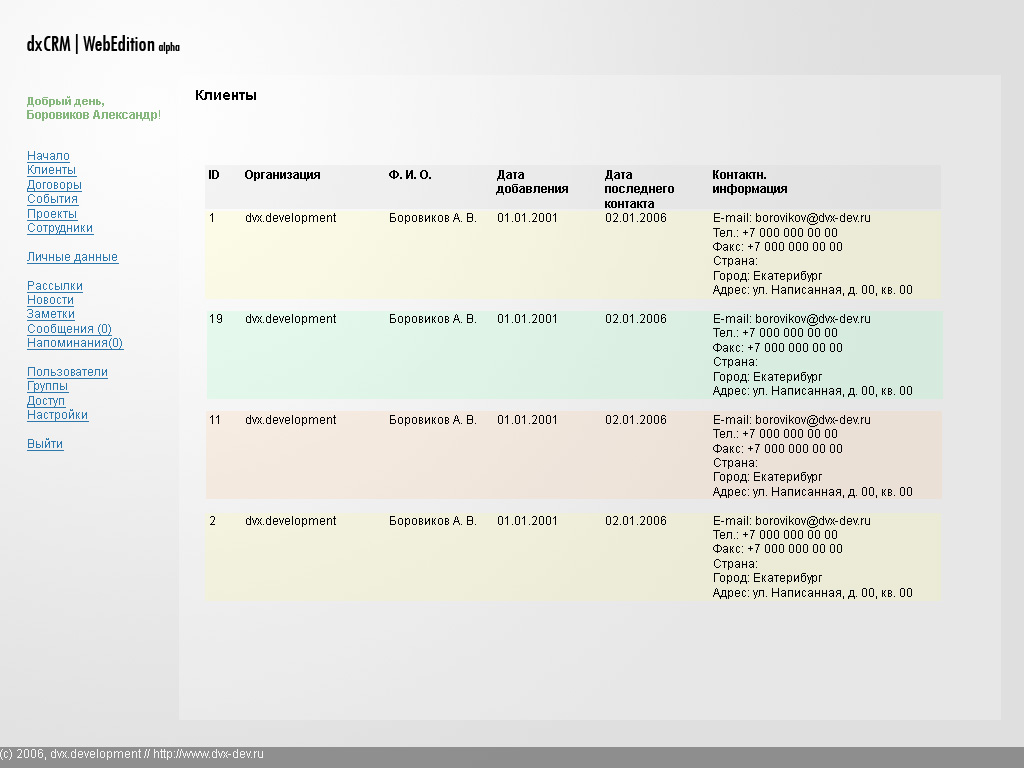Check Сообщения (0) messages
Viewport: 1024px width, 768px height.
tap(68, 328)
